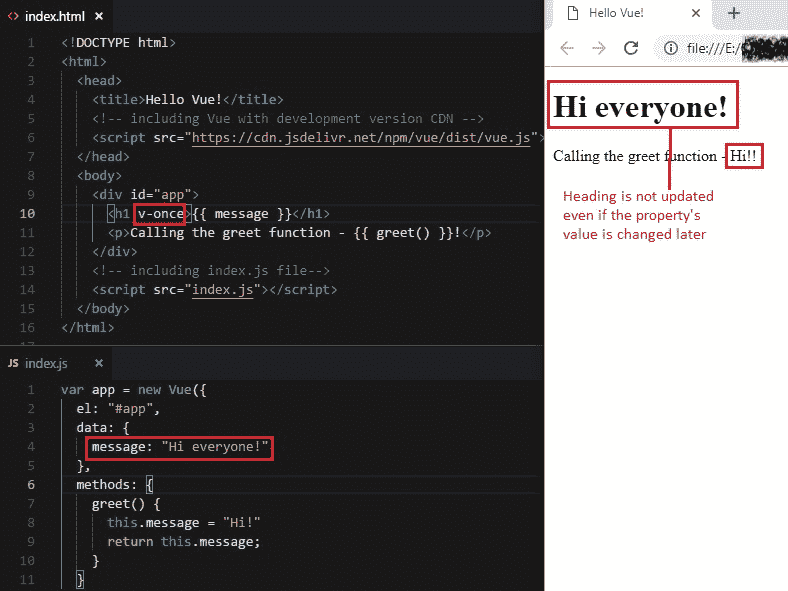Click the return this.message; statement
788x591 pixels.
click(183, 542)
